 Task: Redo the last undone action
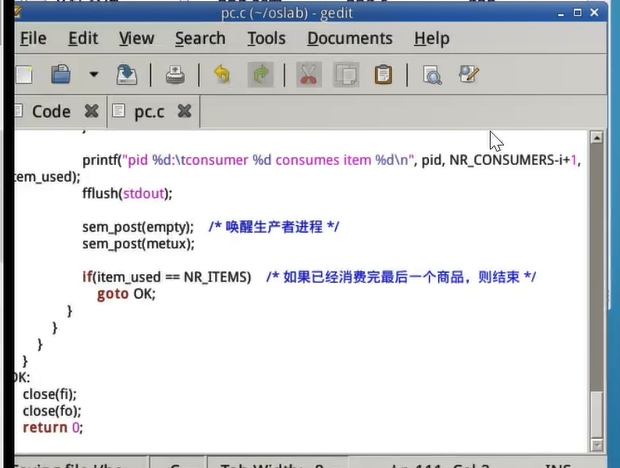tap(261, 74)
